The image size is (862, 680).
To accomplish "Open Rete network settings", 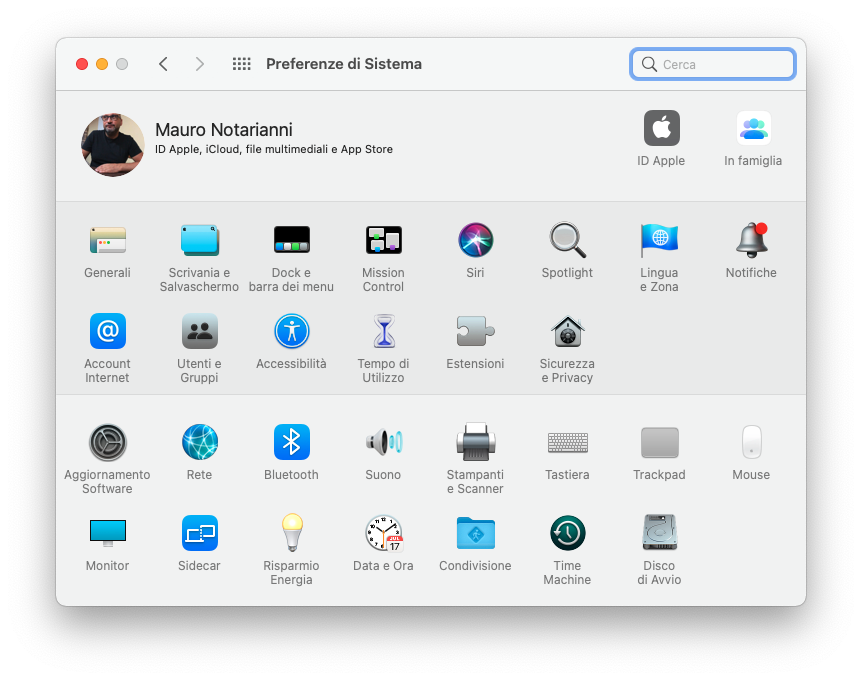I will (x=199, y=442).
